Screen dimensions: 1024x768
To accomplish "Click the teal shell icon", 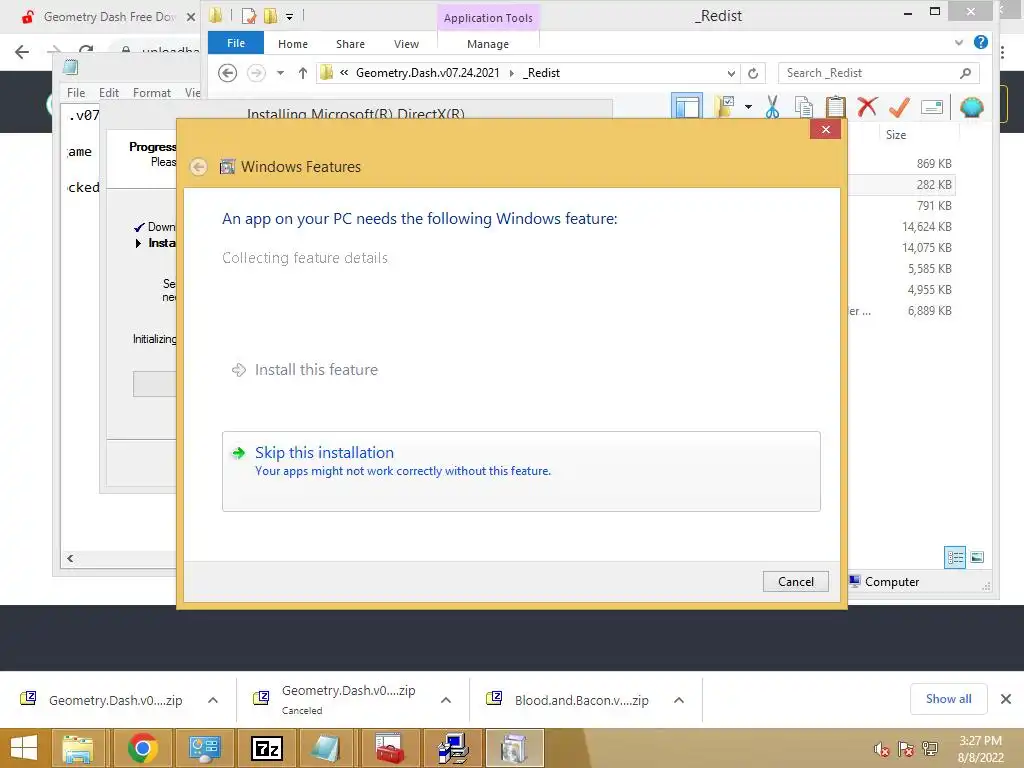I will click(972, 107).
